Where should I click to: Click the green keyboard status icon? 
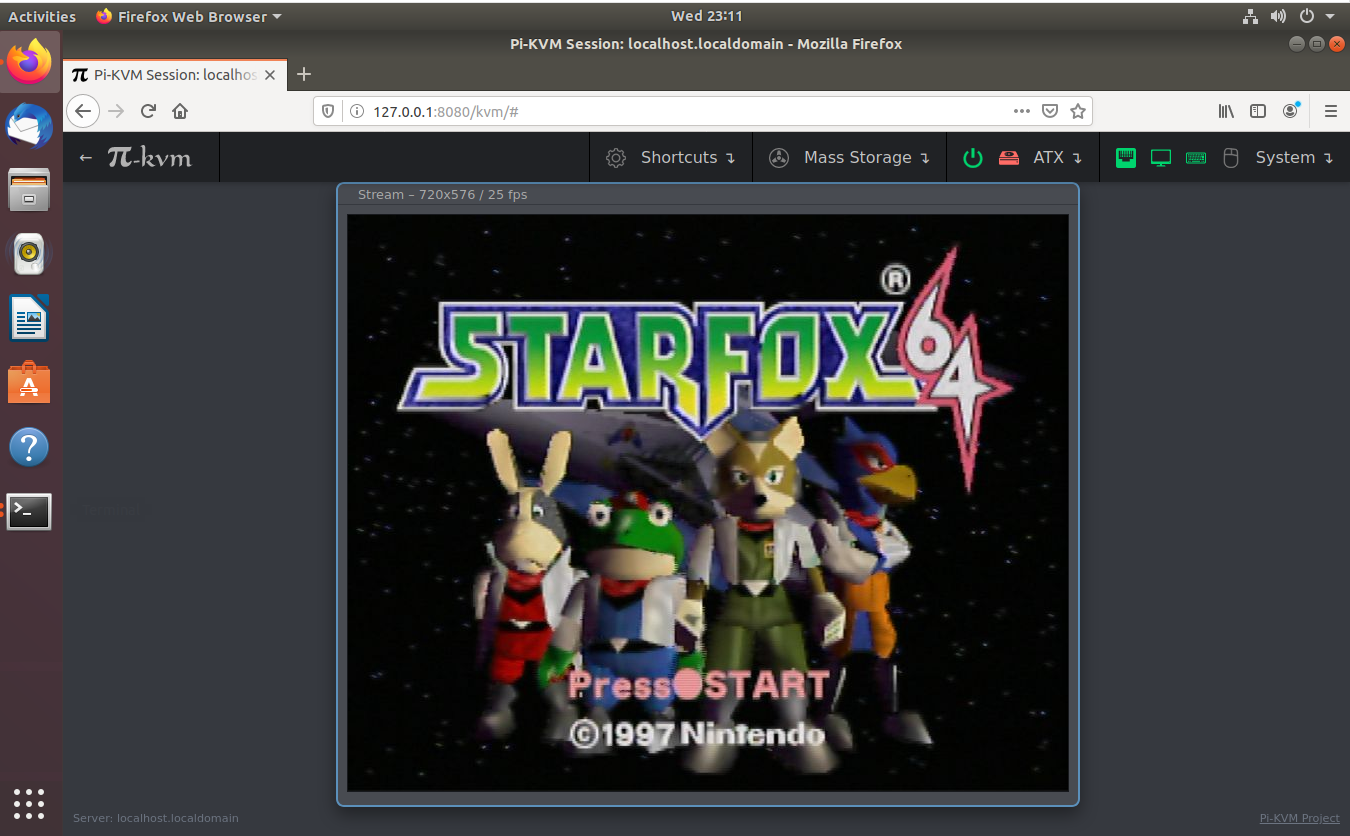click(1196, 158)
